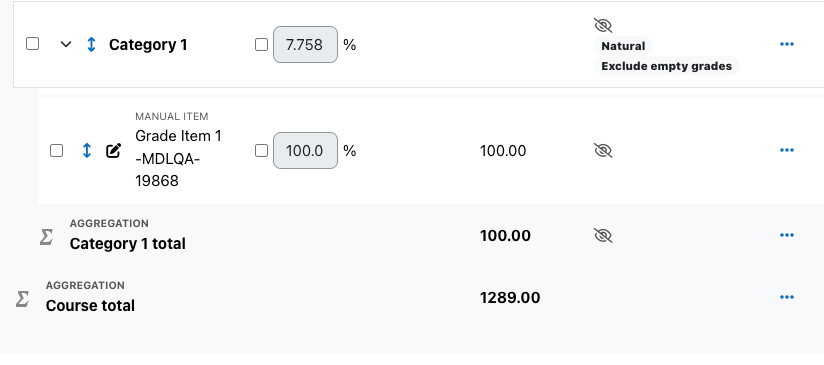Click hidden eye icon on Grade Item 1 row

point(603,151)
